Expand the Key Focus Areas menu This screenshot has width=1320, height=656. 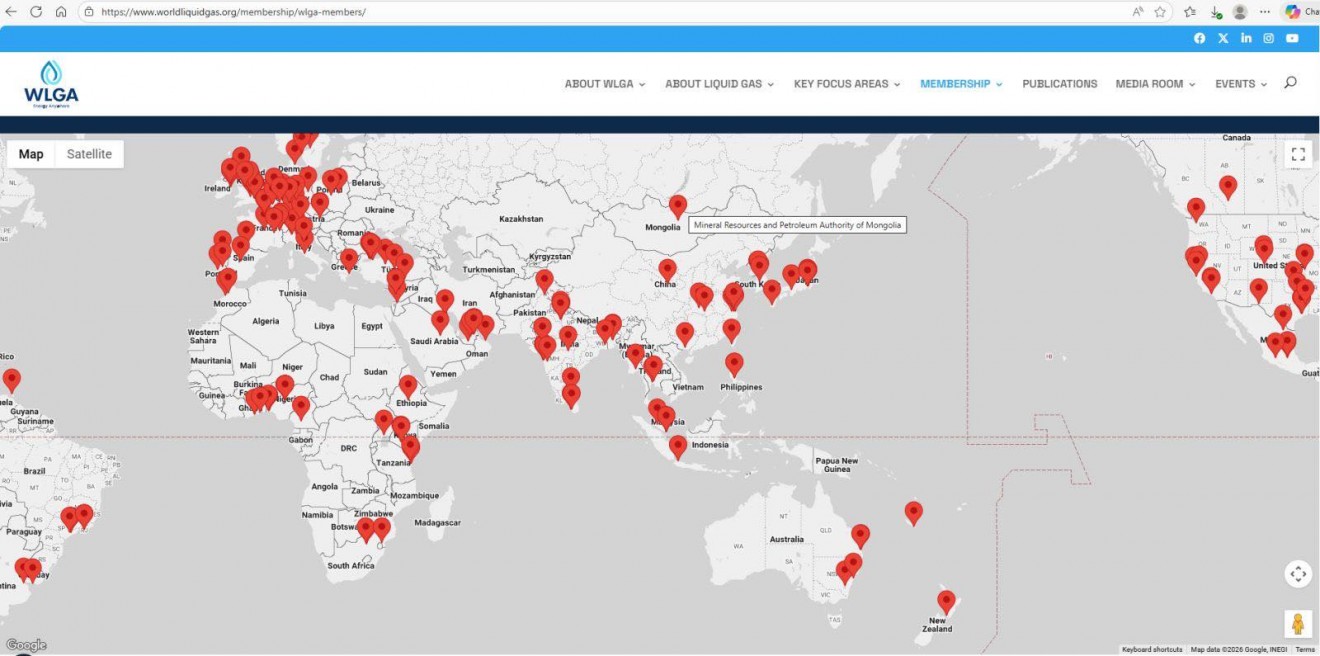click(846, 84)
